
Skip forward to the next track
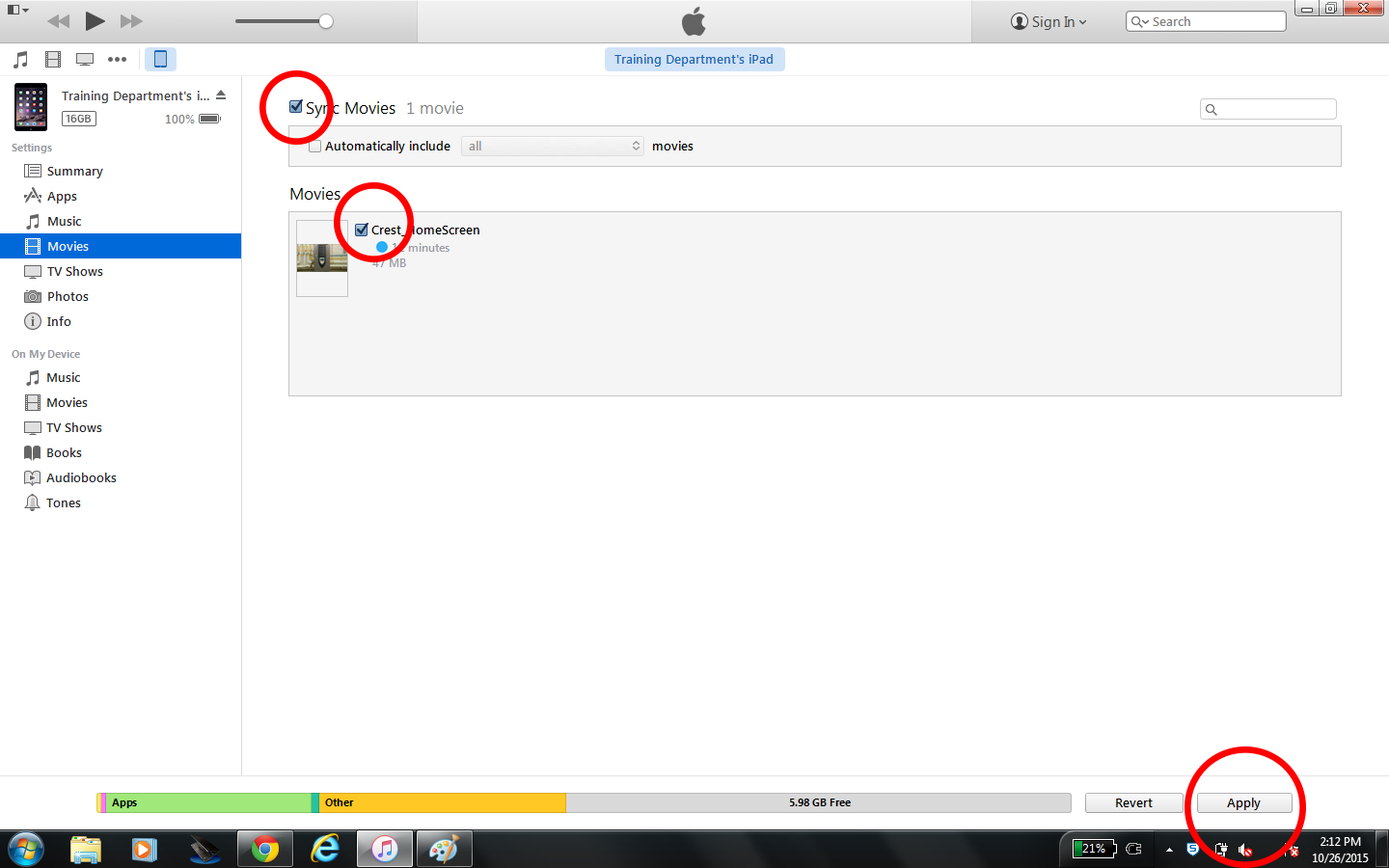tap(131, 21)
